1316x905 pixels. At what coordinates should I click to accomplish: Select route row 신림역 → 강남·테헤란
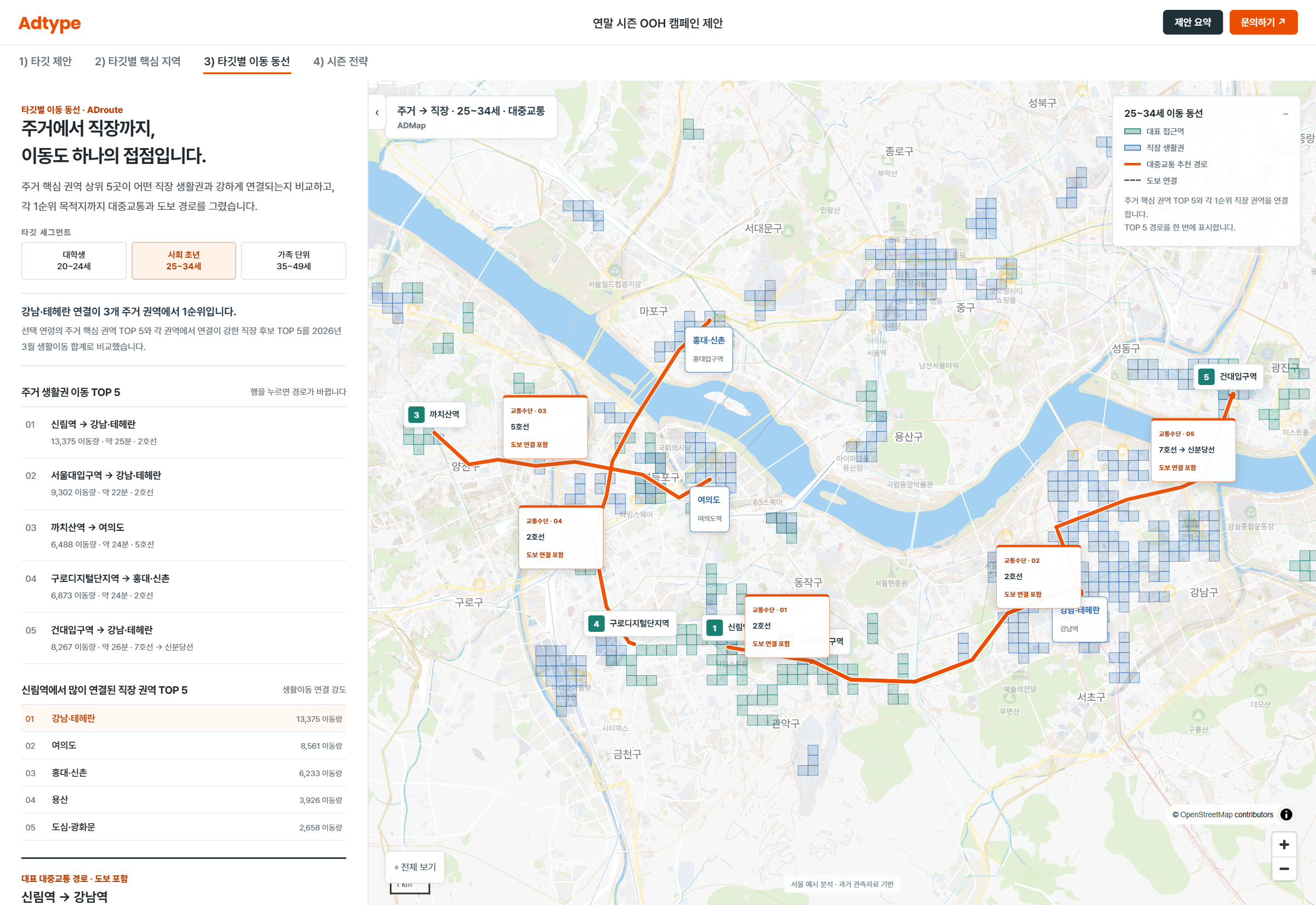tap(184, 432)
